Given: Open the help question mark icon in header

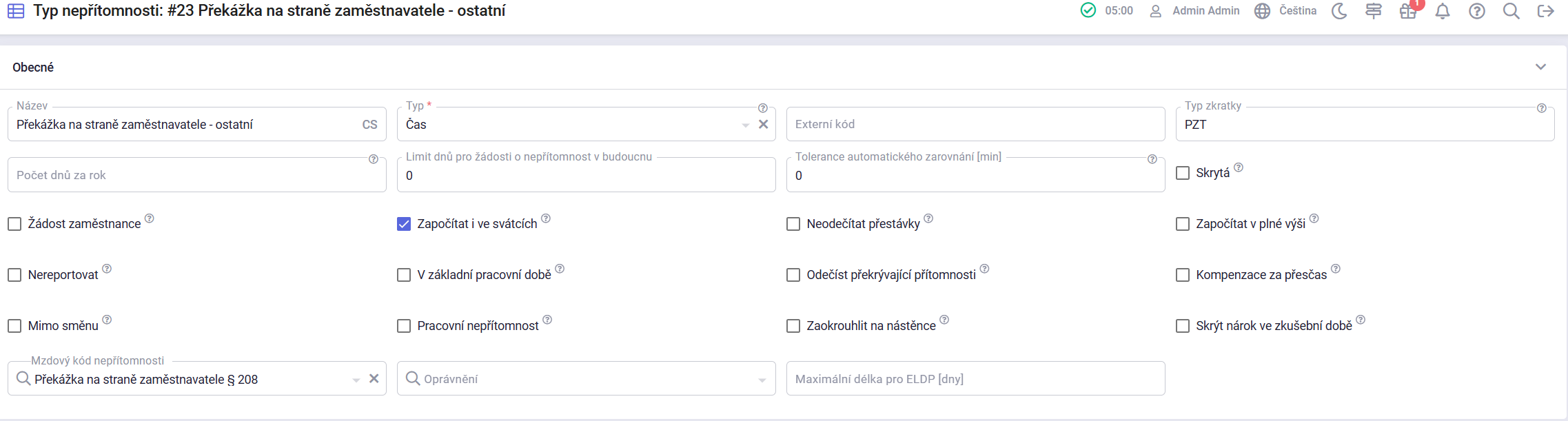Looking at the screenshot, I should tap(1476, 11).
